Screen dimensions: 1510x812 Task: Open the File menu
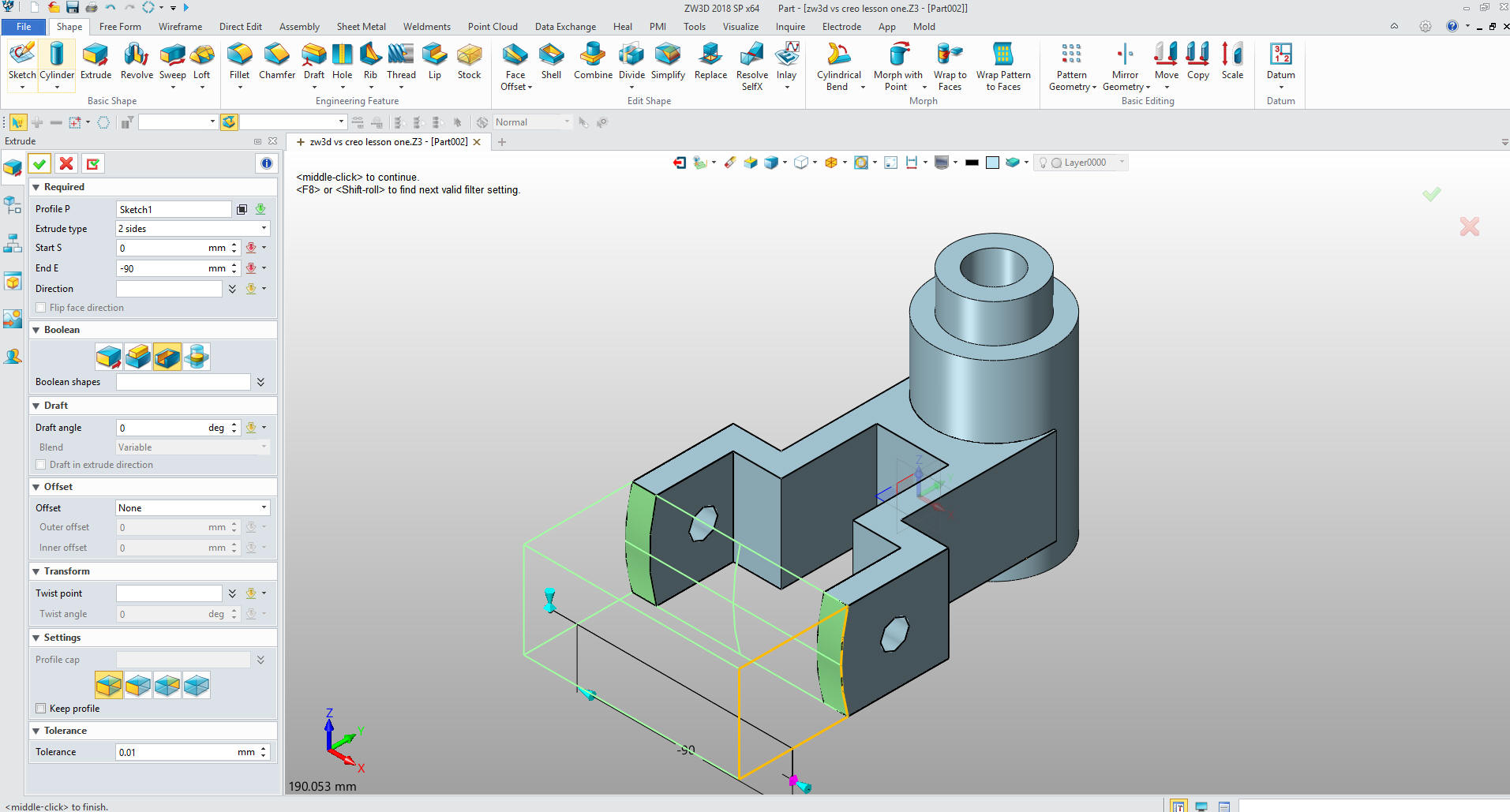[24, 26]
